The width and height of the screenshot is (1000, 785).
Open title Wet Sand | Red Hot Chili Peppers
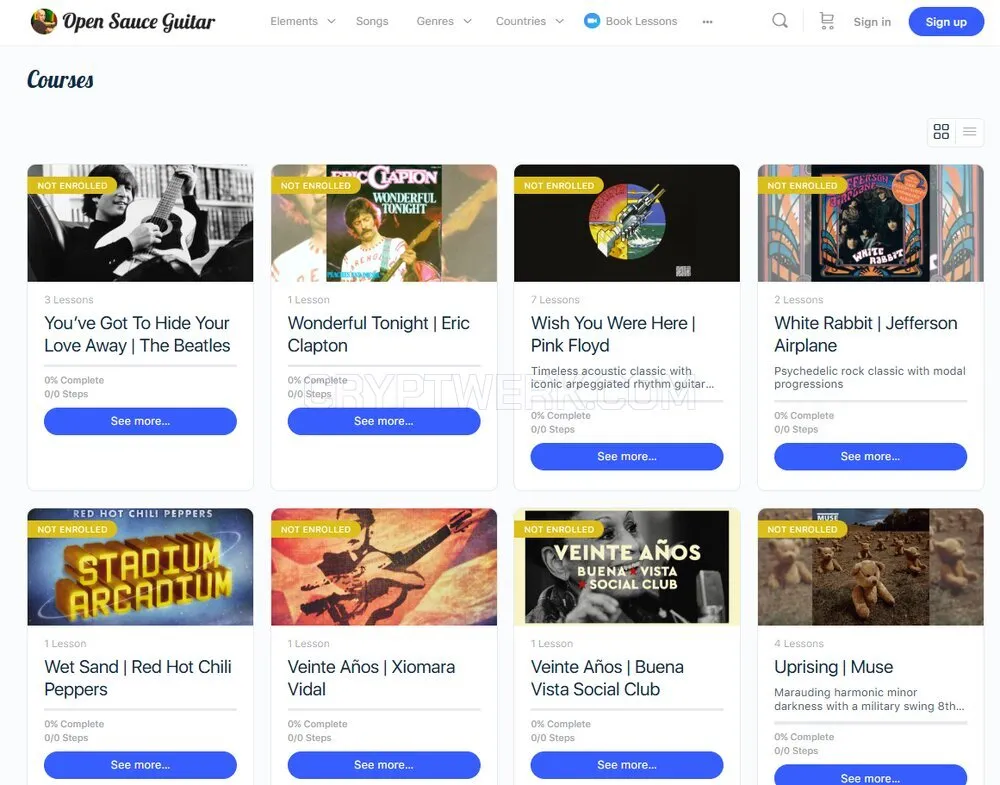(138, 678)
